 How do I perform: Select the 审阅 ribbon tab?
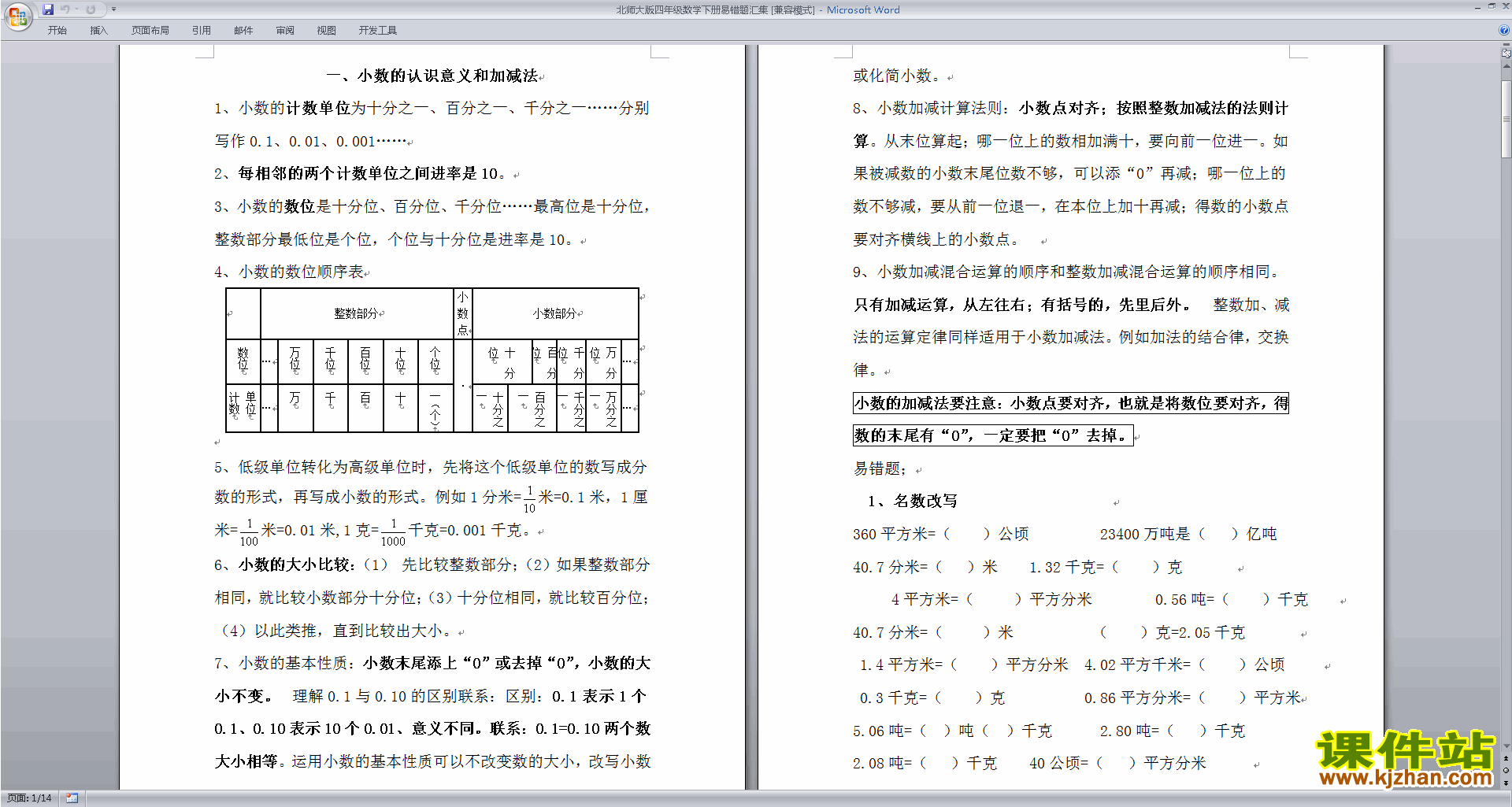(285, 31)
